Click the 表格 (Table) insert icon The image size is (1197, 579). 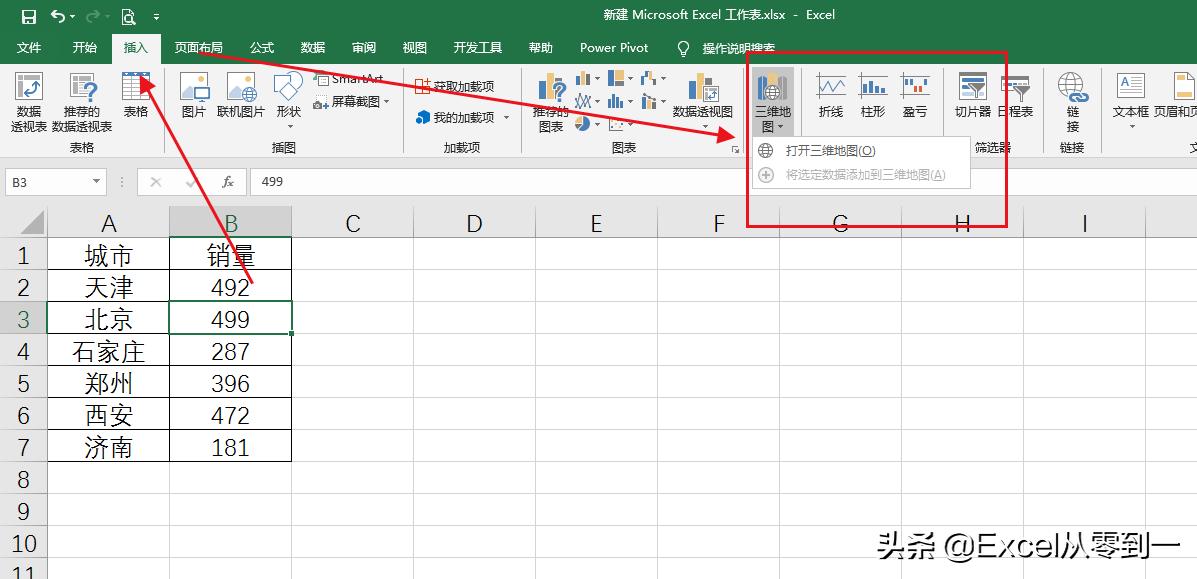137,95
